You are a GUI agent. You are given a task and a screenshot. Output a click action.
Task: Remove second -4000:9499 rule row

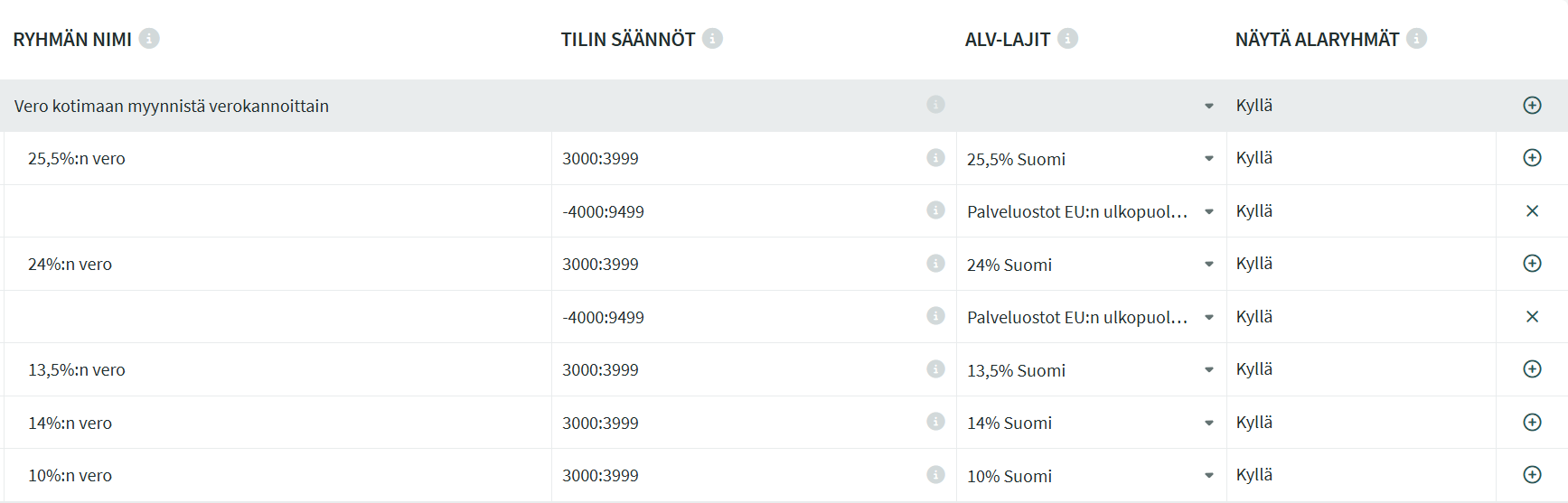(x=1532, y=317)
